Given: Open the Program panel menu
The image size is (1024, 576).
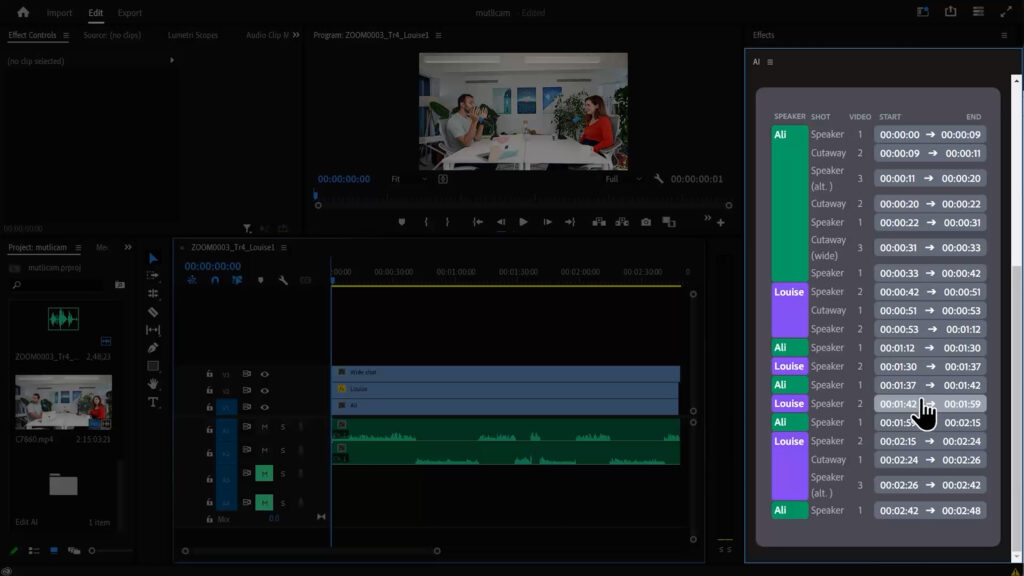Looking at the screenshot, I should pyautogui.click(x=439, y=34).
